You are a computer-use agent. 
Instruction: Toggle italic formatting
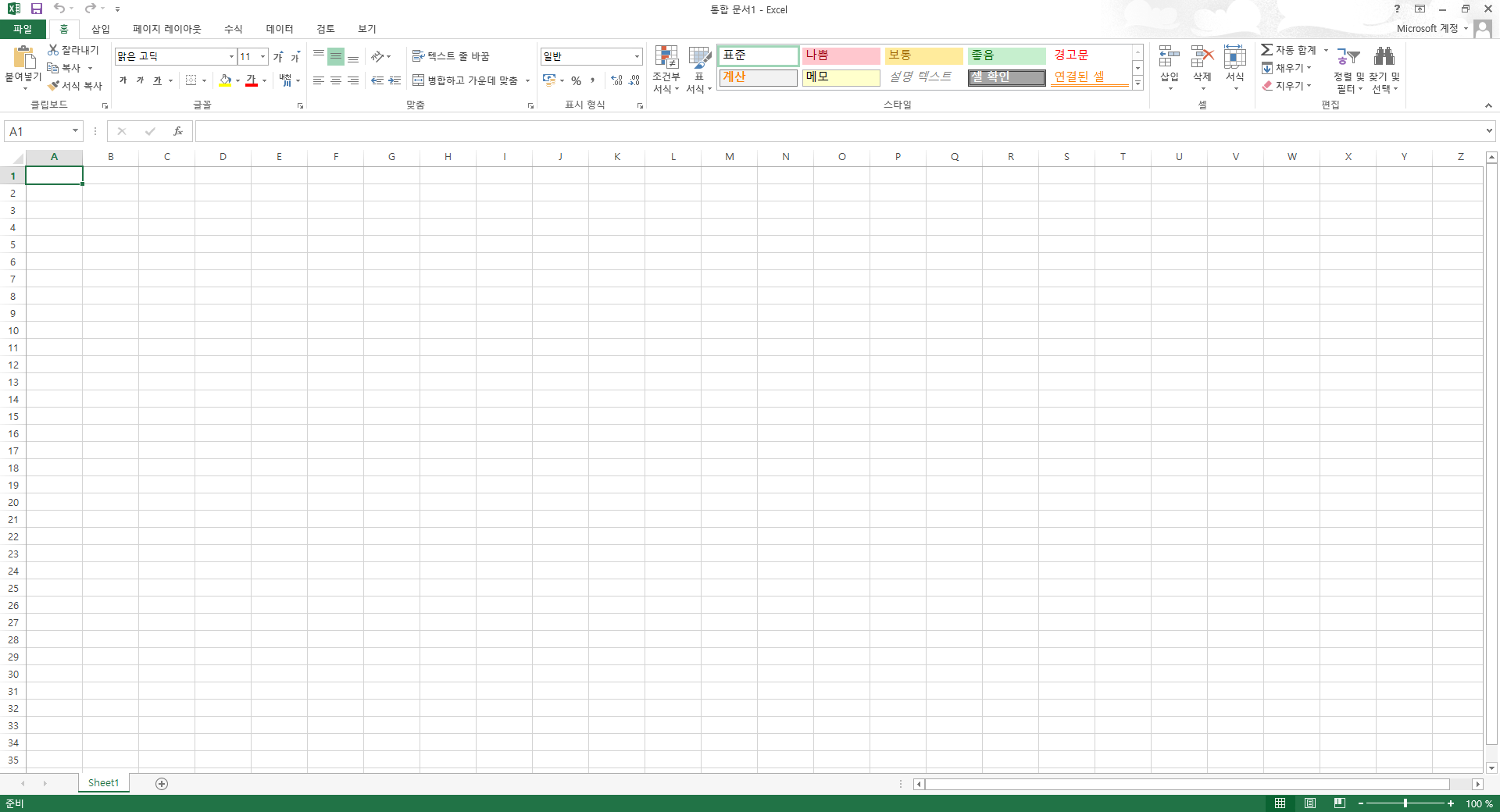140,80
